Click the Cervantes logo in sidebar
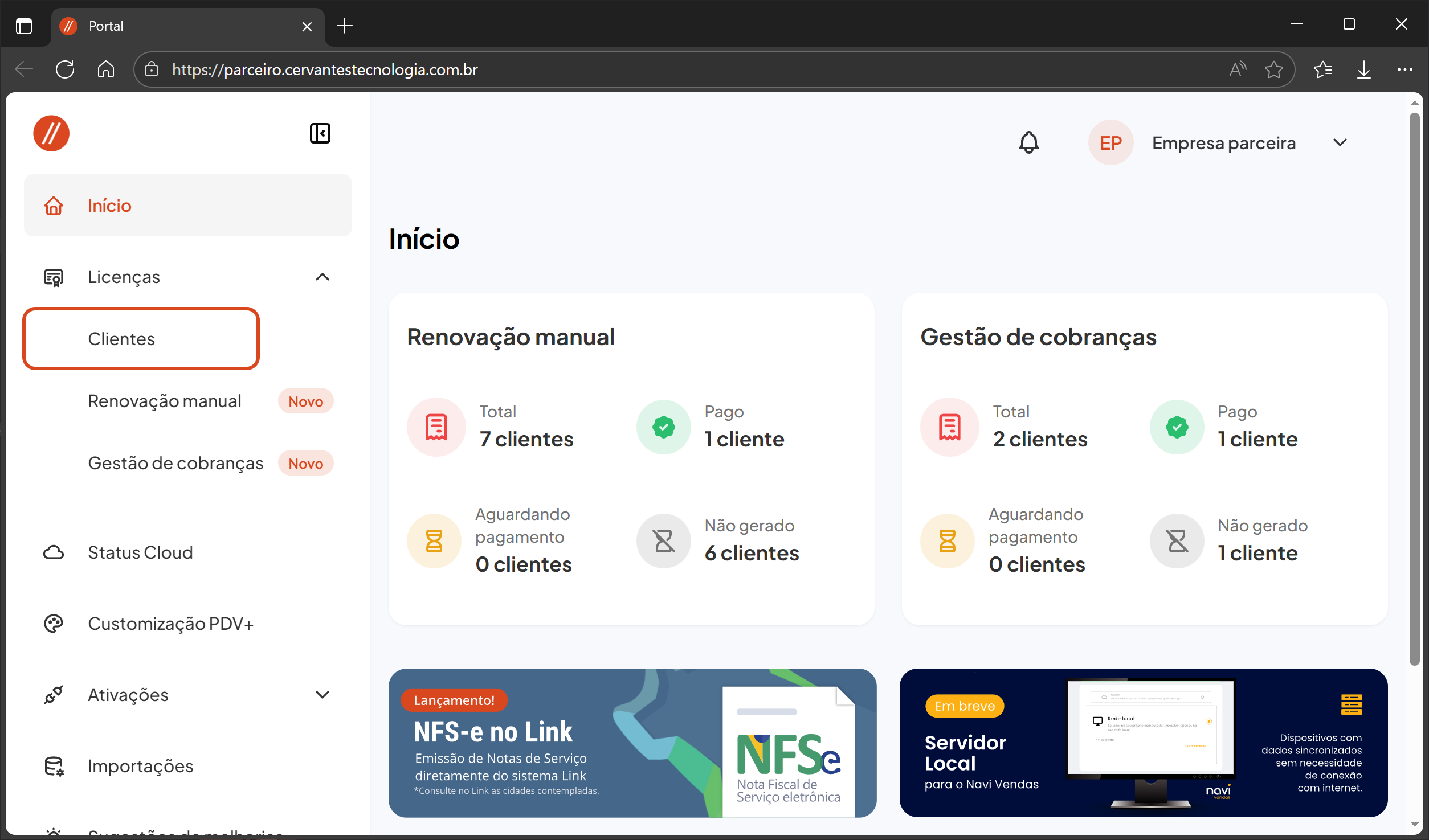This screenshot has height=840, width=1429. pyautogui.click(x=51, y=133)
